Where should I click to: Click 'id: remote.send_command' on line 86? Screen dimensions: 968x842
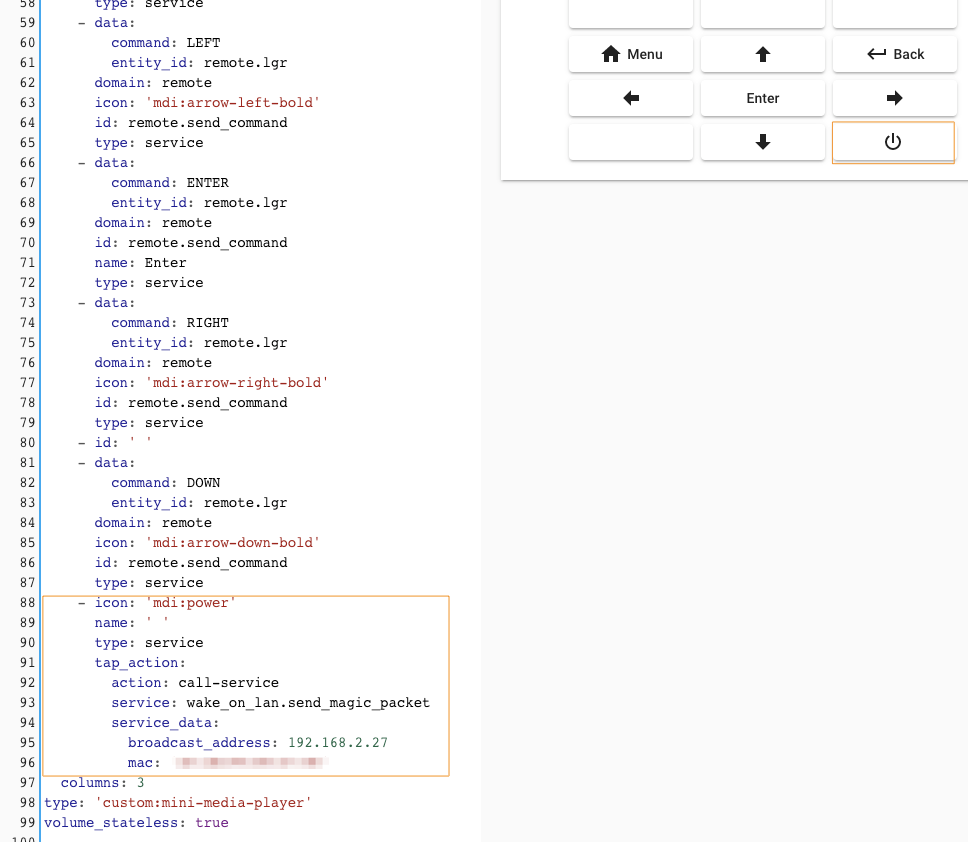click(191, 562)
